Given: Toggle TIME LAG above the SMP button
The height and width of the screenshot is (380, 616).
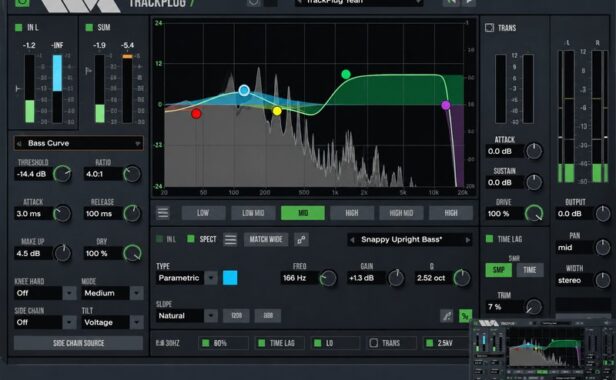Looking at the screenshot, I should point(490,239).
